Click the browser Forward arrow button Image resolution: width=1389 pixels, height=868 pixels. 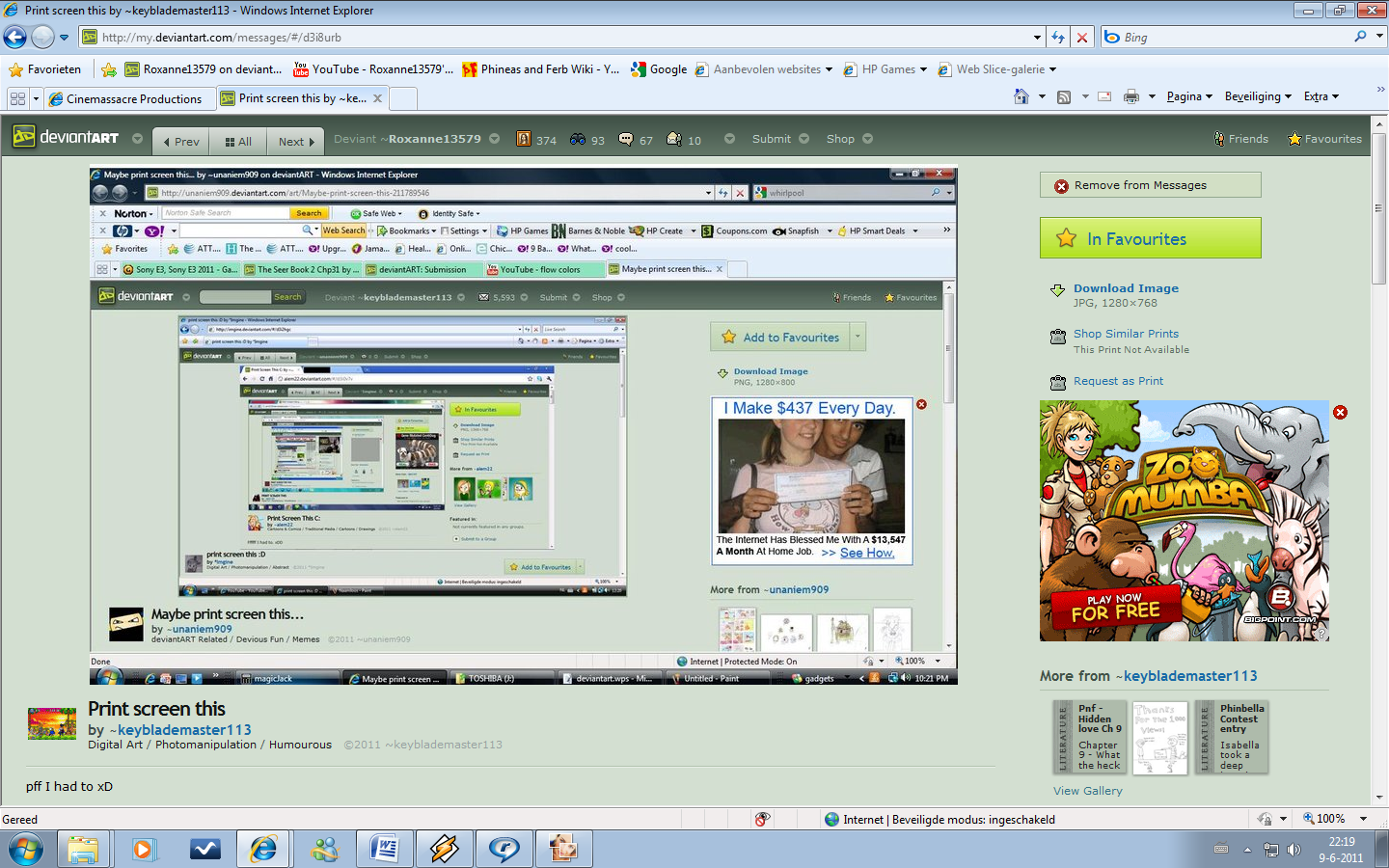click(42, 38)
